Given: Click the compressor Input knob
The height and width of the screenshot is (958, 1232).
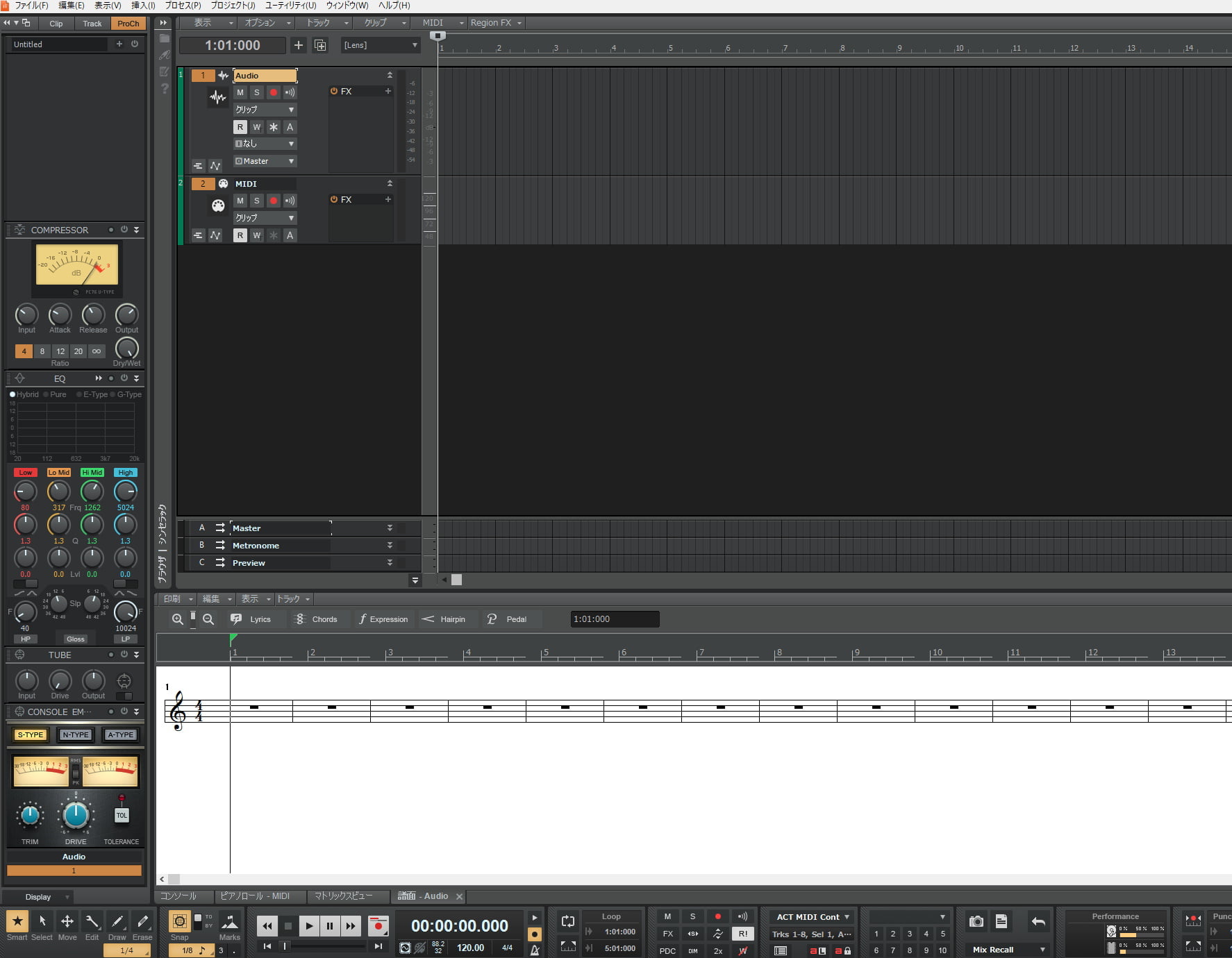Looking at the screenshot, I should (26, 314).
